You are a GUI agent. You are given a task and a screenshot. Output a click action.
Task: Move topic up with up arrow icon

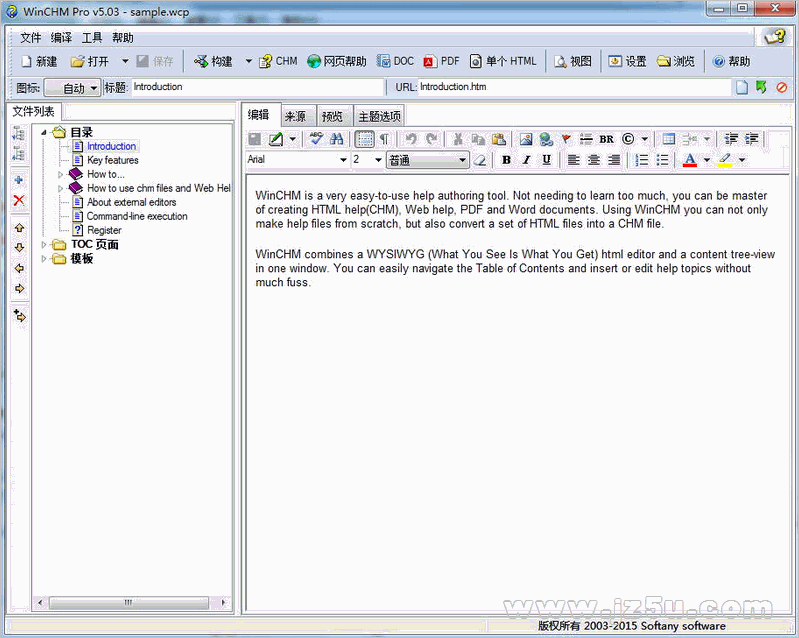tap(19, 228)
